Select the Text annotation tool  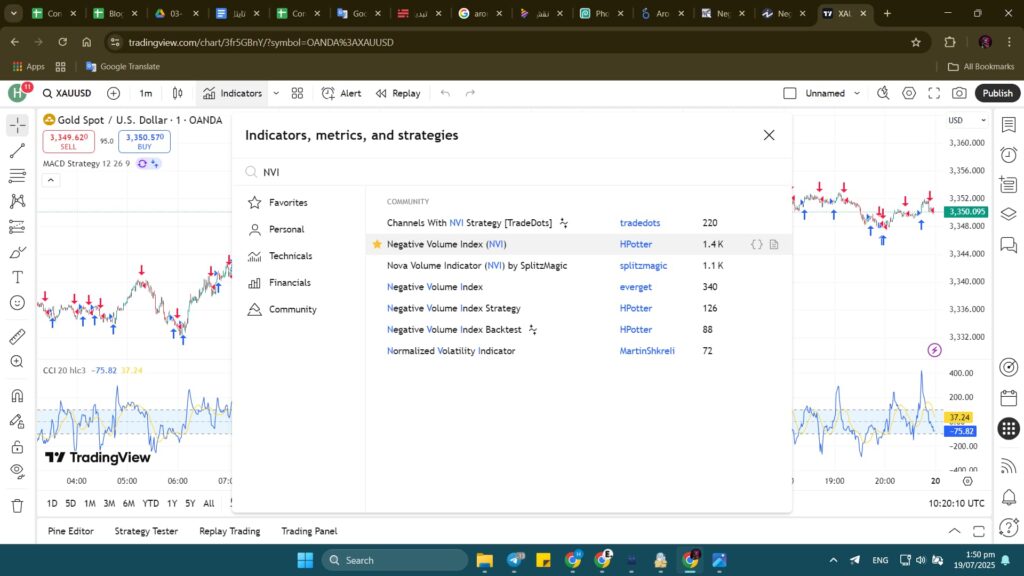pyautogui.click(x=18, y=278)
